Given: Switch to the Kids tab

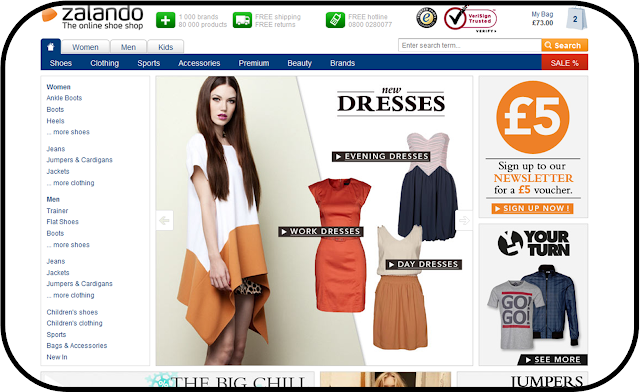Looking at the screenshot, I should tap(165, 47).
